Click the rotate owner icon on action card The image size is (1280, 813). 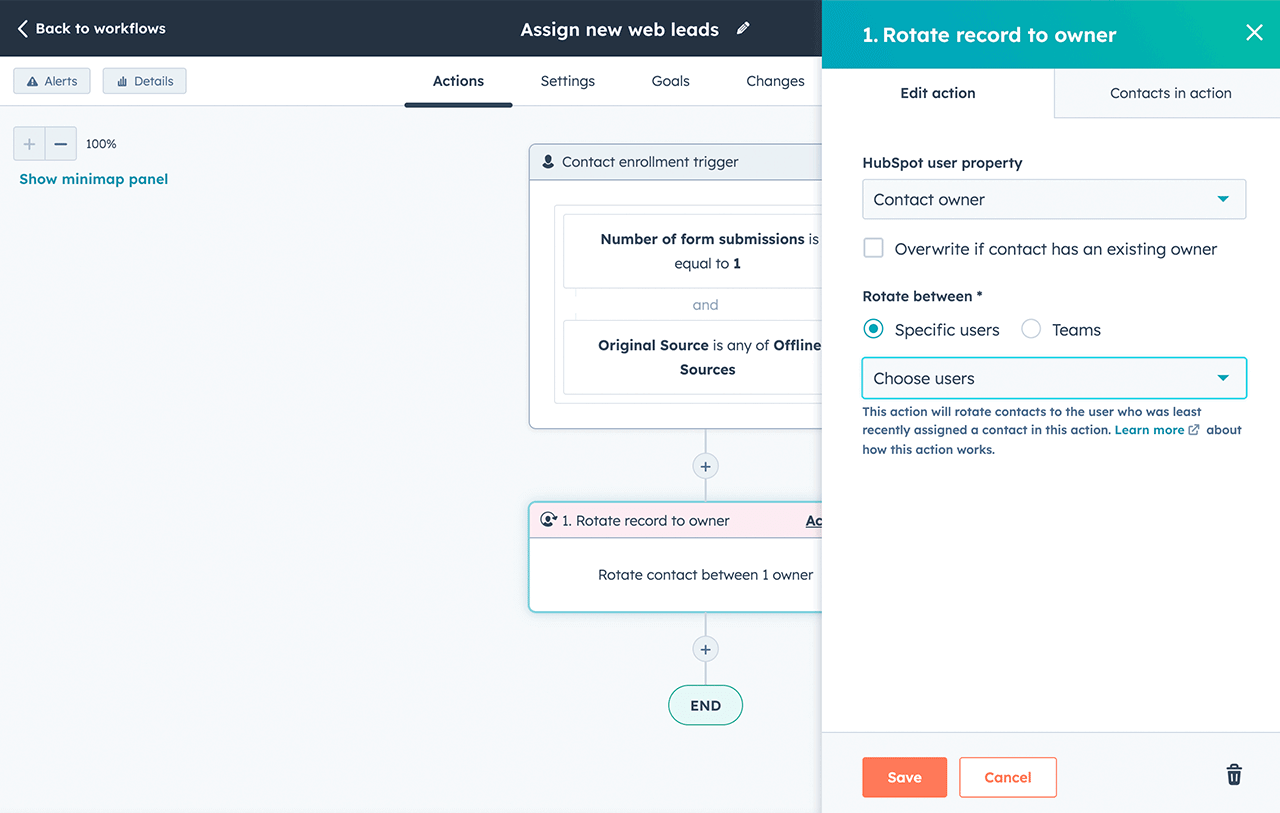coord(548,519)
